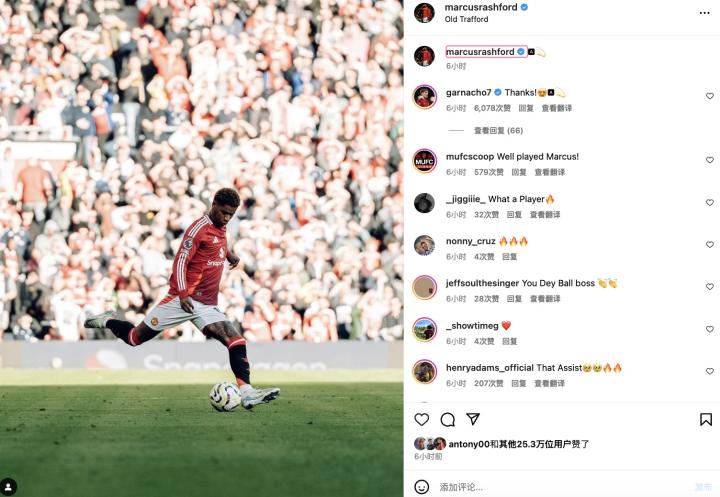
Task: Open garnacho7's profile avatar
Action: [x=424, y=96]
